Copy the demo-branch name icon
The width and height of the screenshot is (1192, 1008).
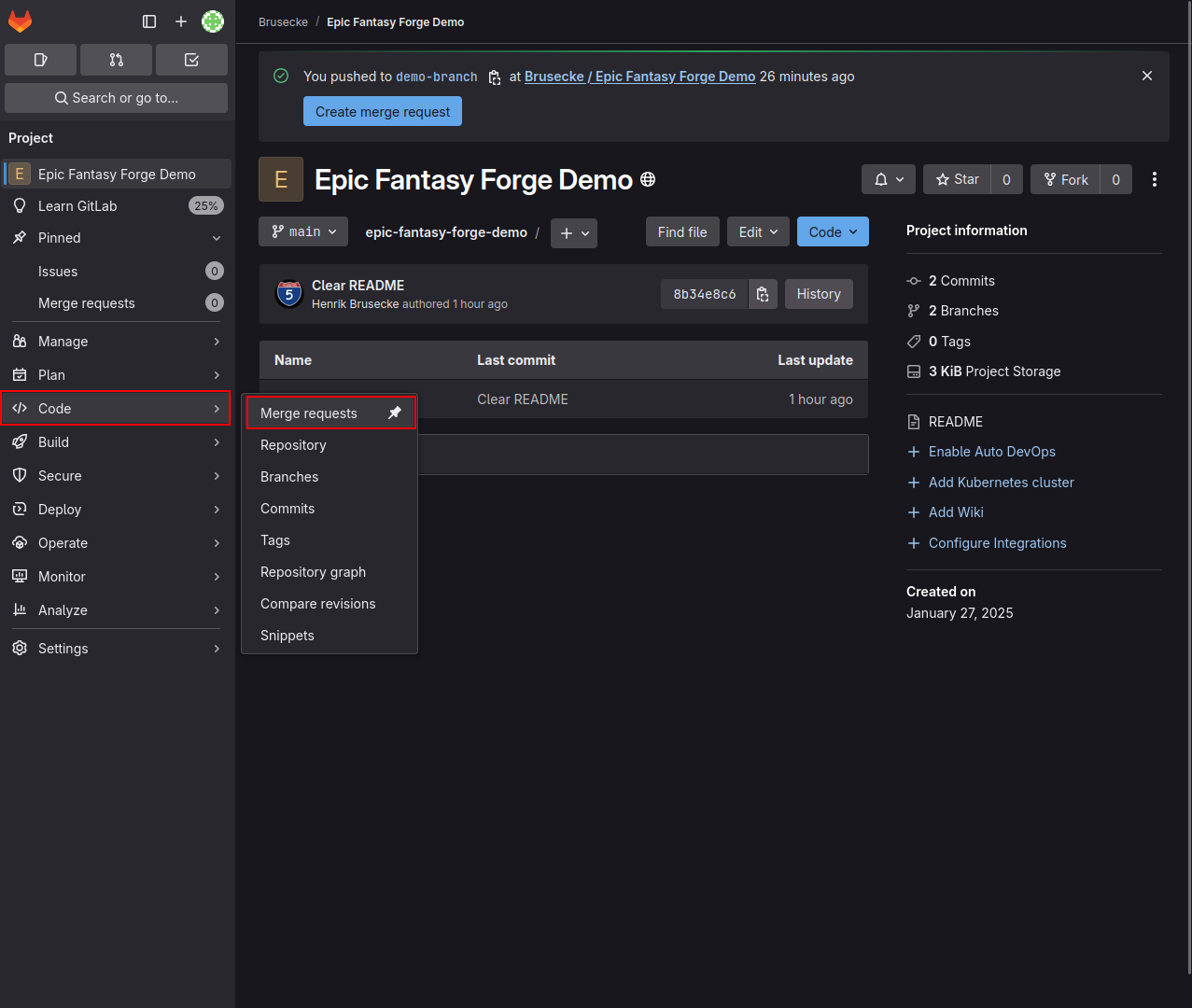click(x=495, y=77)
